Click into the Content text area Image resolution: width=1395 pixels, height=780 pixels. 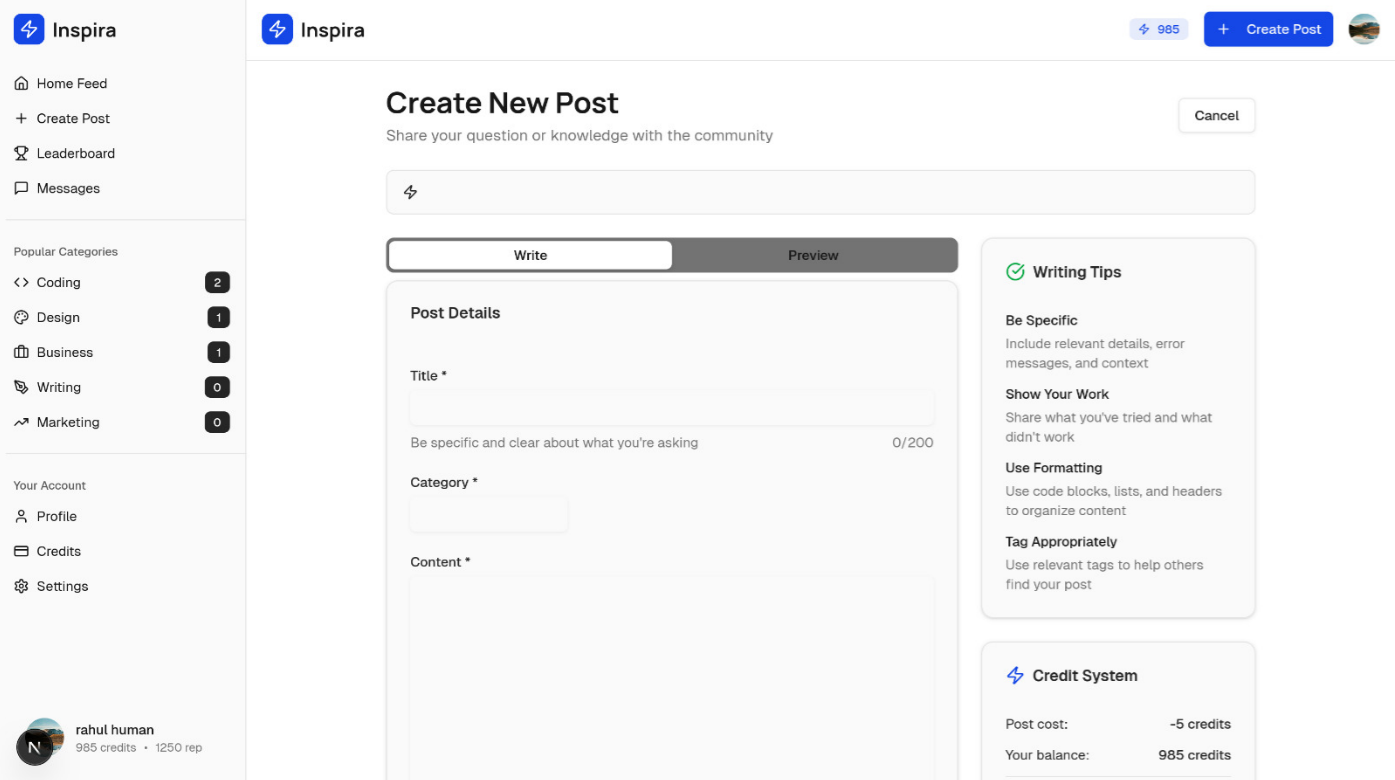click(671, 670)
